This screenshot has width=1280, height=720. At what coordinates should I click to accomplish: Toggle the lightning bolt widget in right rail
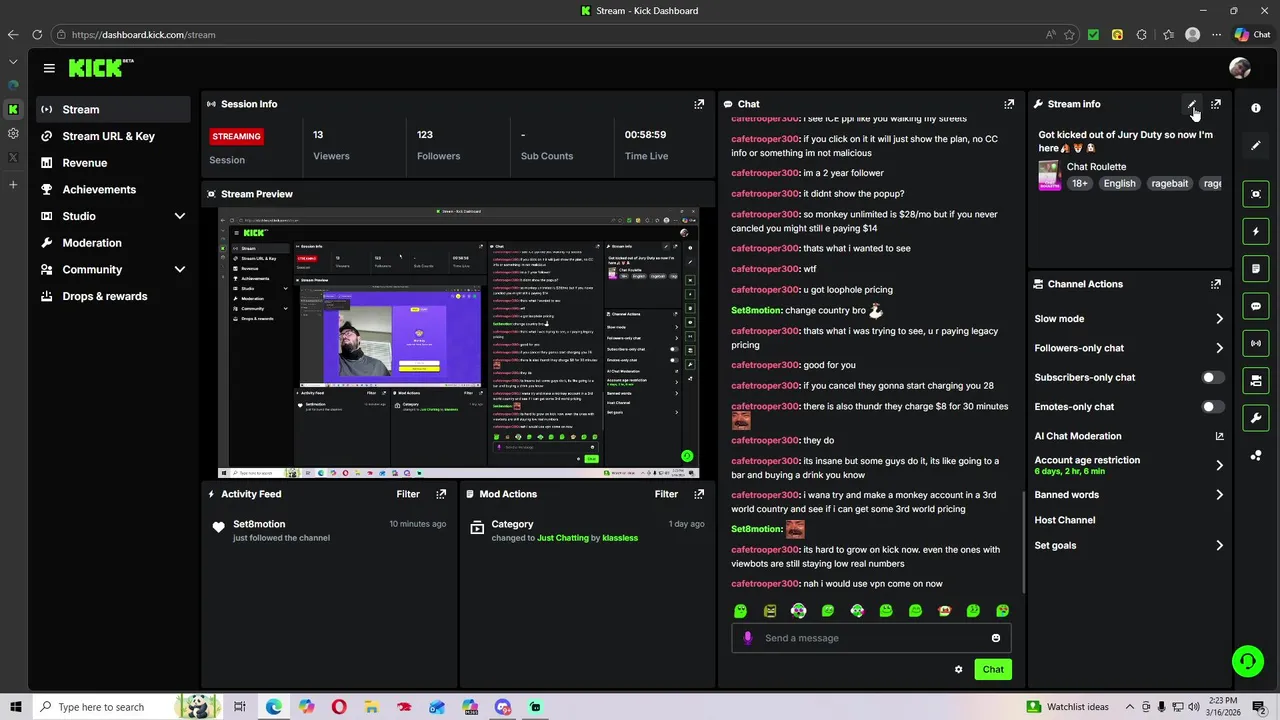pos(1256,231)
